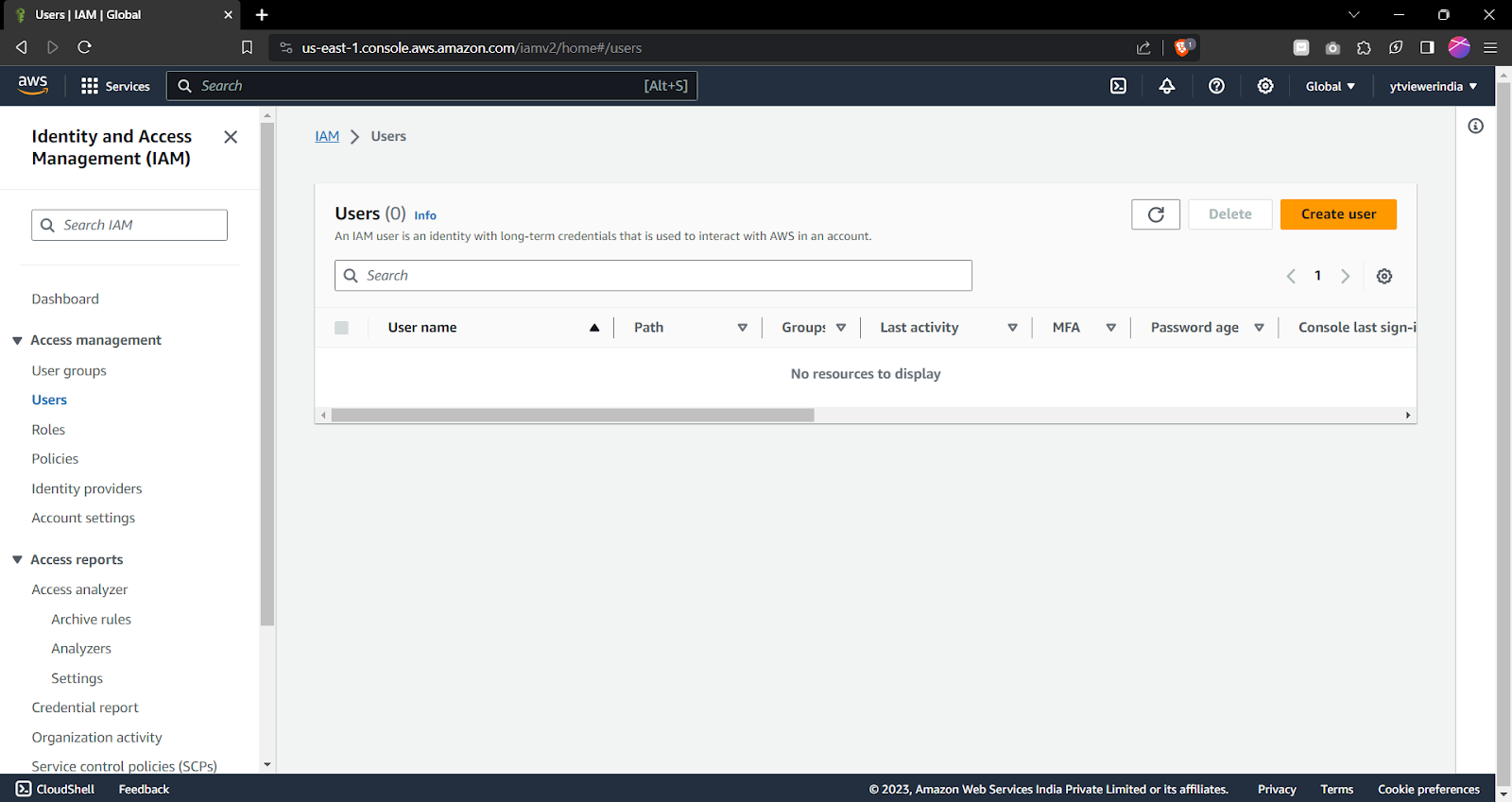
Task: Open Roles in the sidebar
Action: click(x=48, y=429)
